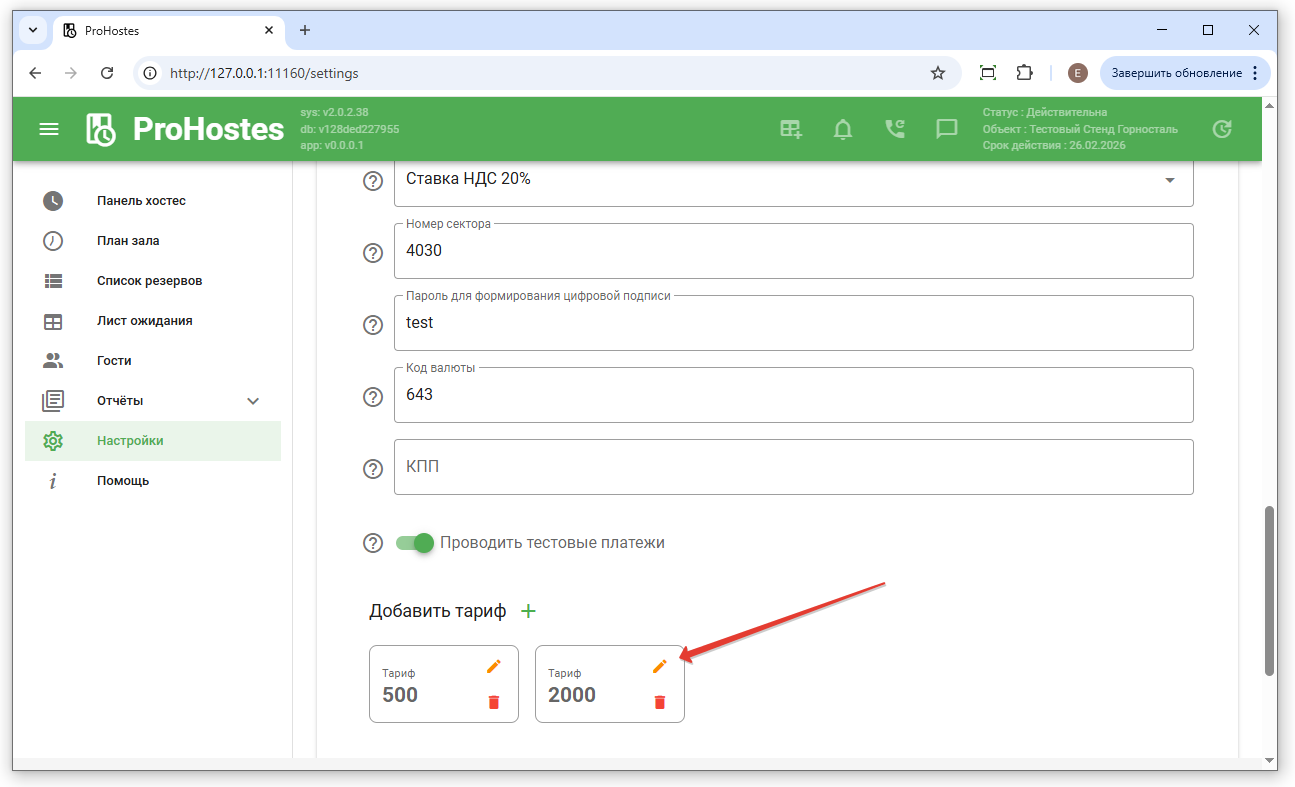Go to the Reservations list menu item

pyautogui.click(x=149, y=281)
